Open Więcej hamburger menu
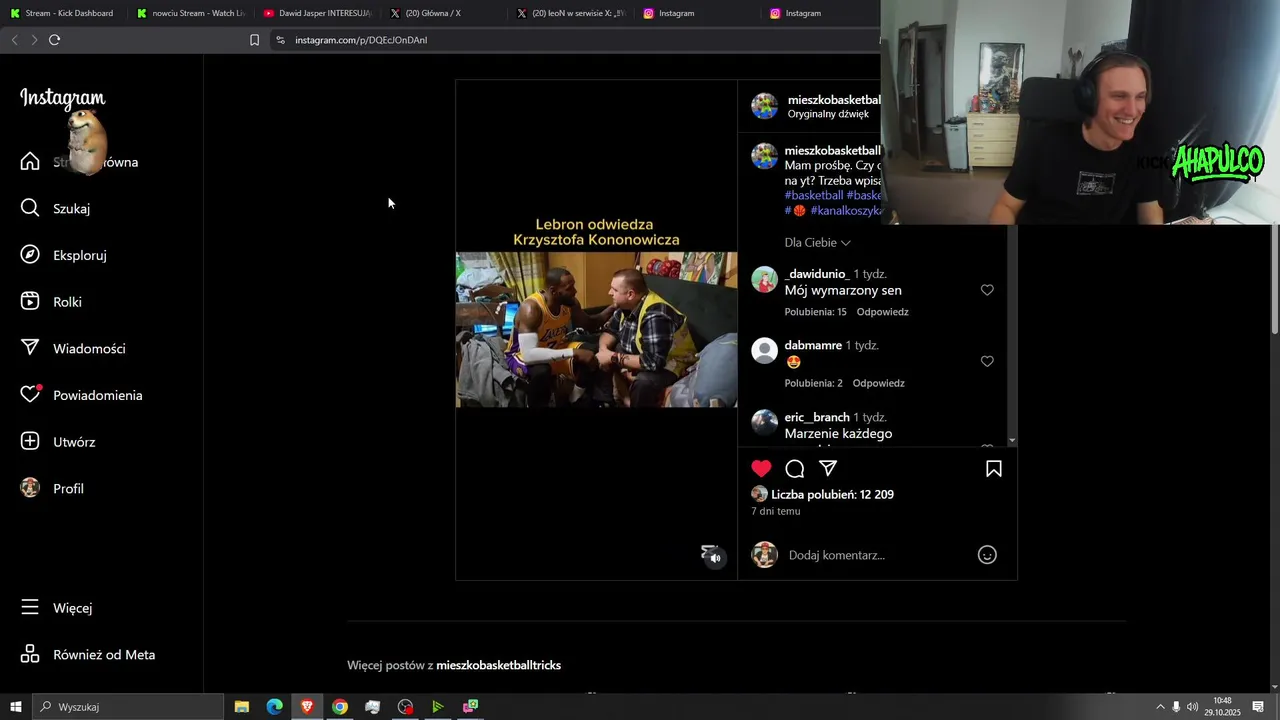The image size is (1280, 720). 30,607
